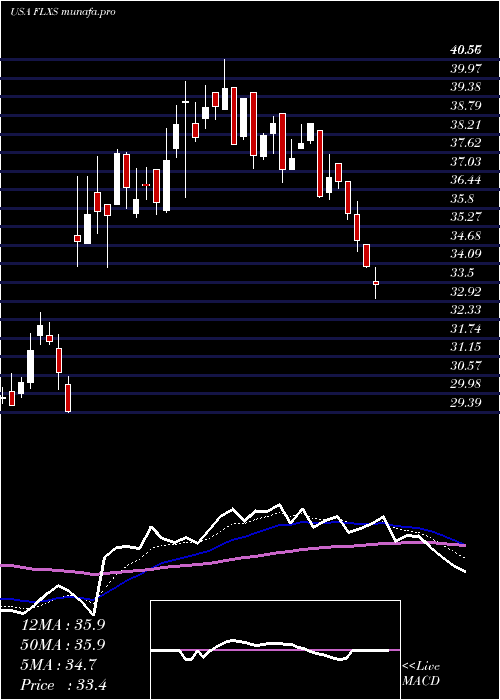The image size is (500, 700).
Task: Click the 30.57 price axis label
Action: coord(466,366)
